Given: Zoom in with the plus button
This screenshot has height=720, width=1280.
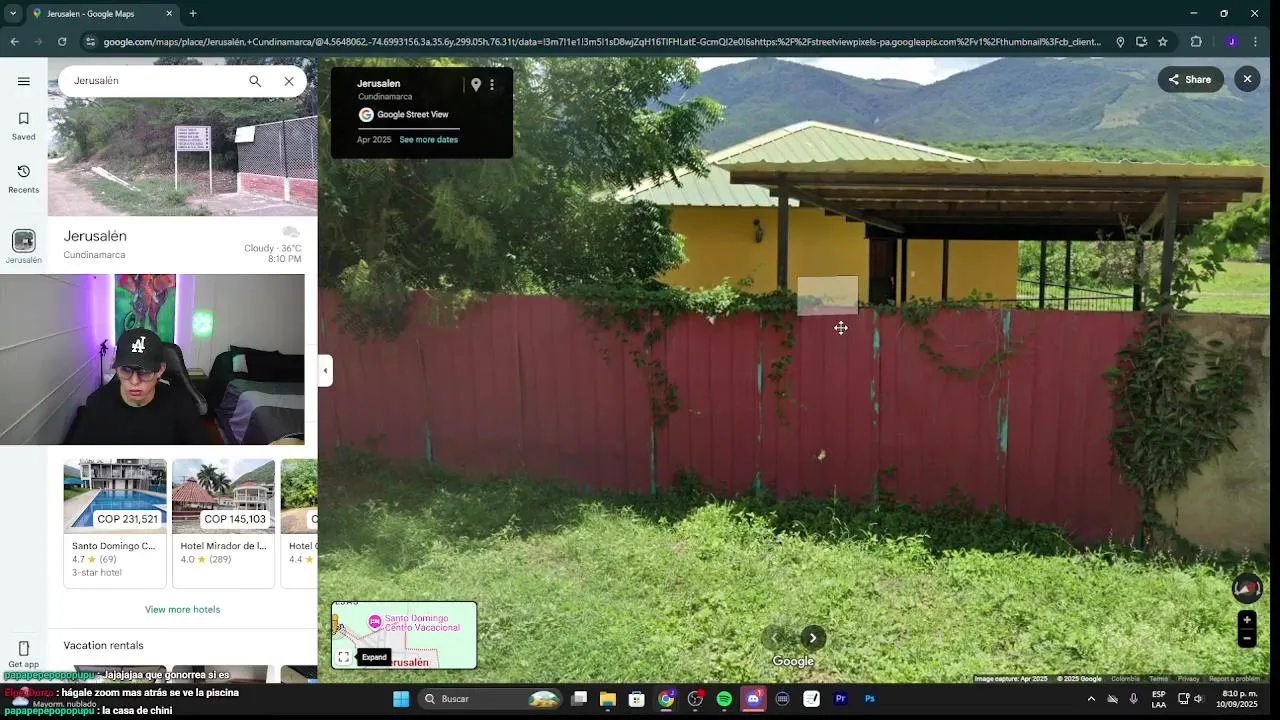Looking at the screenshot, I should (x=1247, y=620).
